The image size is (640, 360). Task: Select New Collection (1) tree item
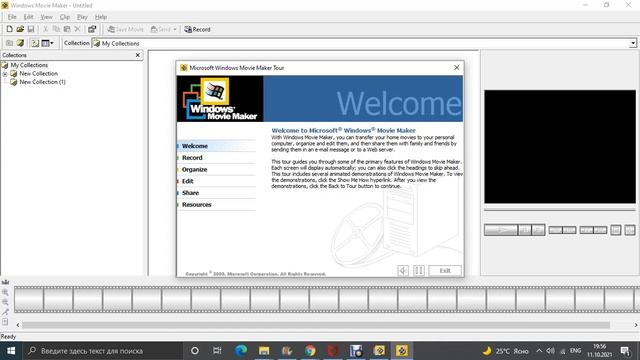[42, 82]
